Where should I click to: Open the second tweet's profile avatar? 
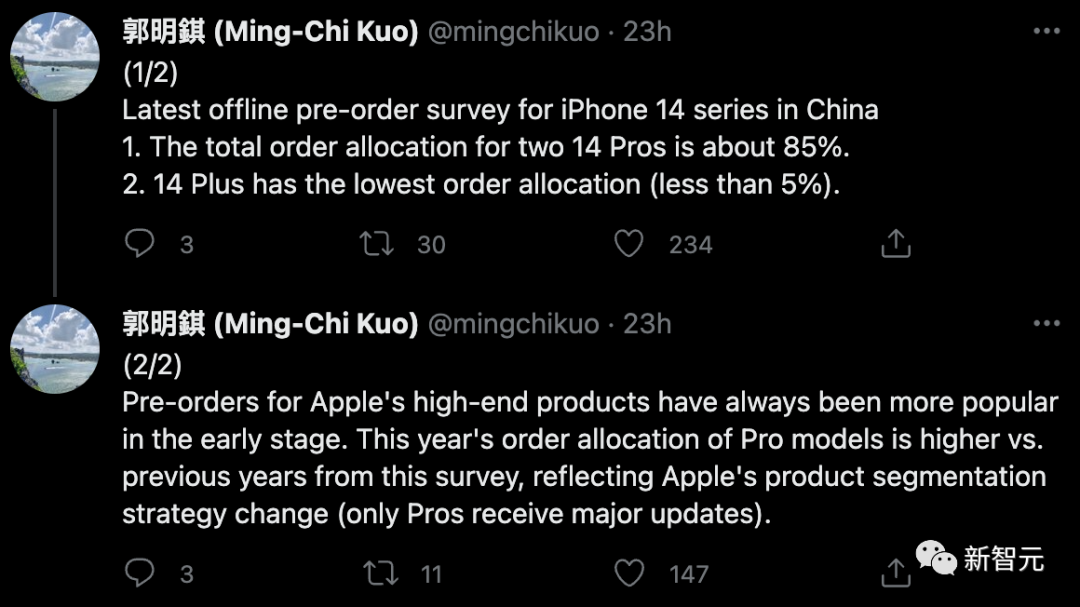(x=54, y=349)
